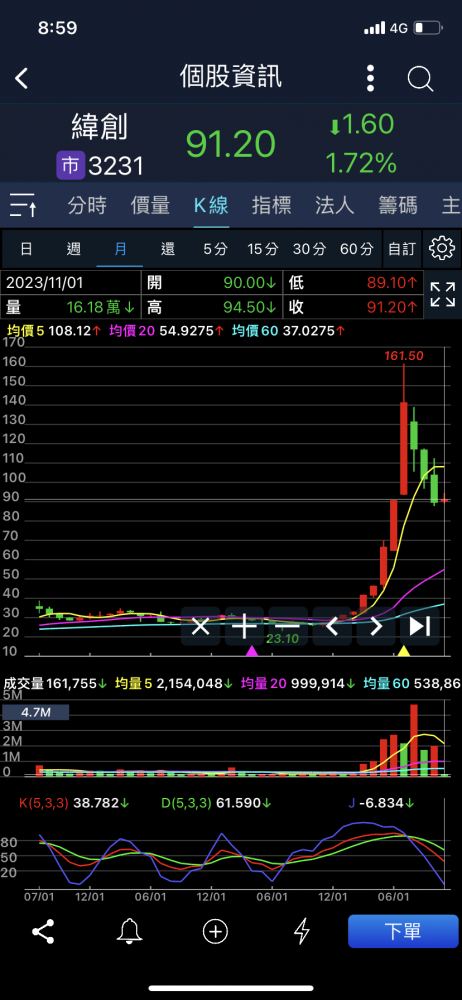Switch to 分時 tab
Viewport: 462px width, 1000px height.
tap(87, 205)
